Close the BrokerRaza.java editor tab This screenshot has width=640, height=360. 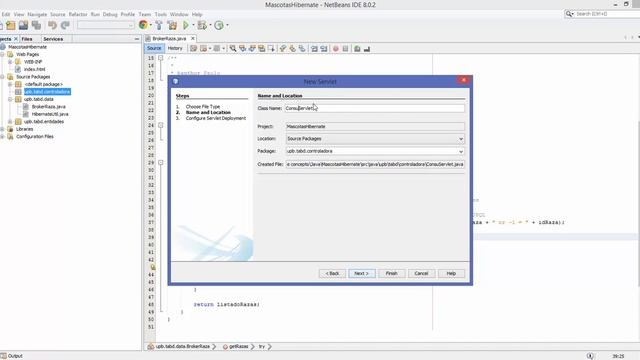coord(193,38)
